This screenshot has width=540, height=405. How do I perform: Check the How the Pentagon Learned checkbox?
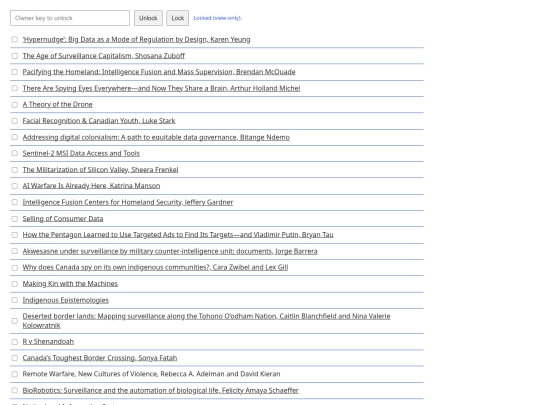coord(14,235)
